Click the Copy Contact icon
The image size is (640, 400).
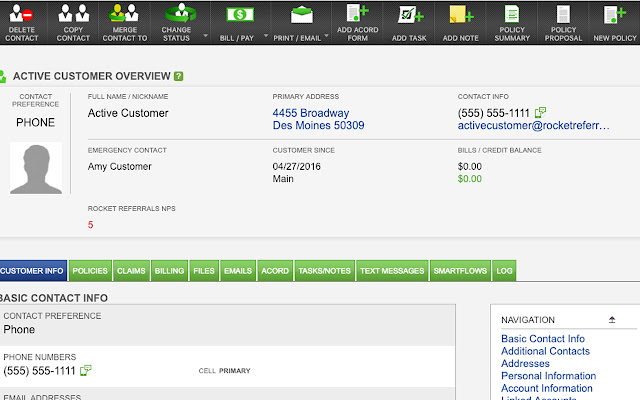click(73, 15)
